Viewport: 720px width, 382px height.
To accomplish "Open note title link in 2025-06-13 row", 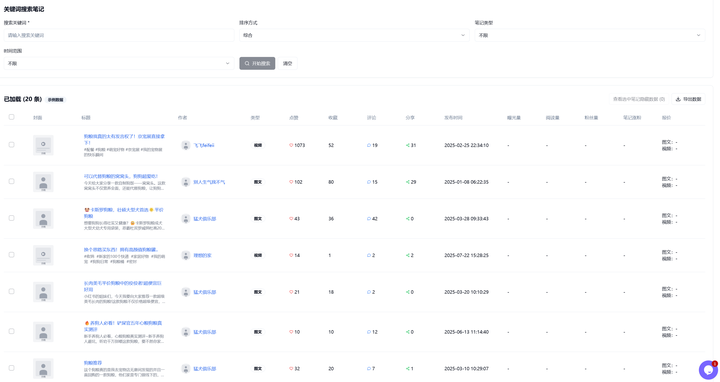I will pyautogui.click(x=123, y=326).
